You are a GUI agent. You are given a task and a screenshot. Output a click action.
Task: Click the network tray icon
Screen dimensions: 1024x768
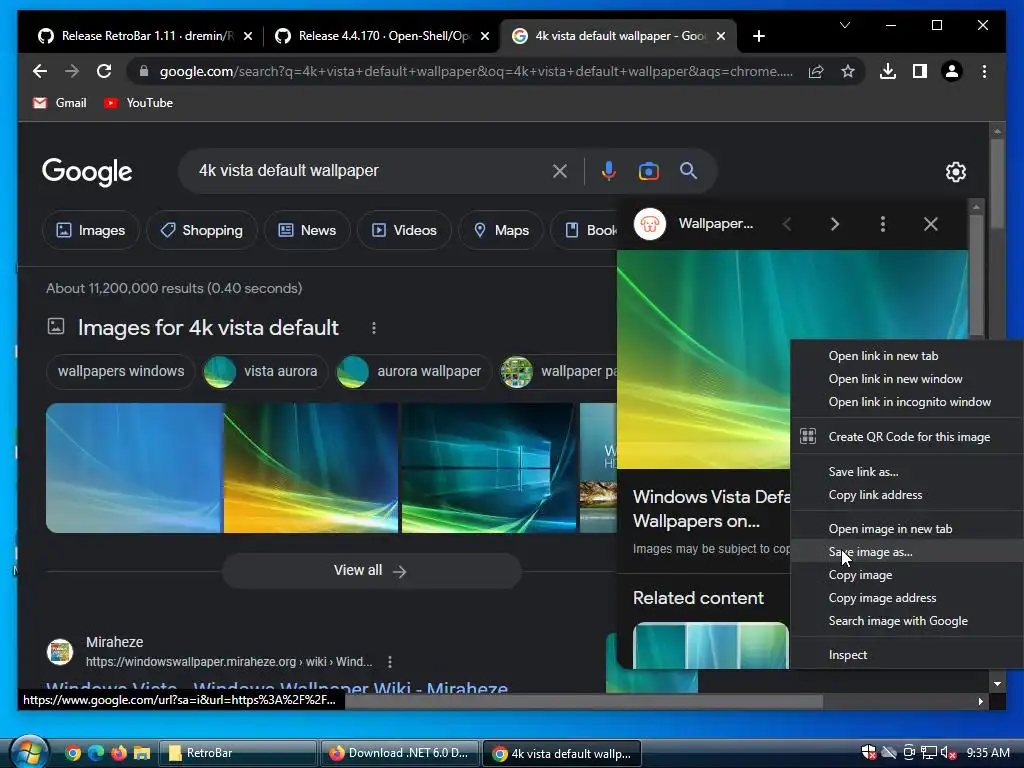pyautogui.click(x=928, y=753)
